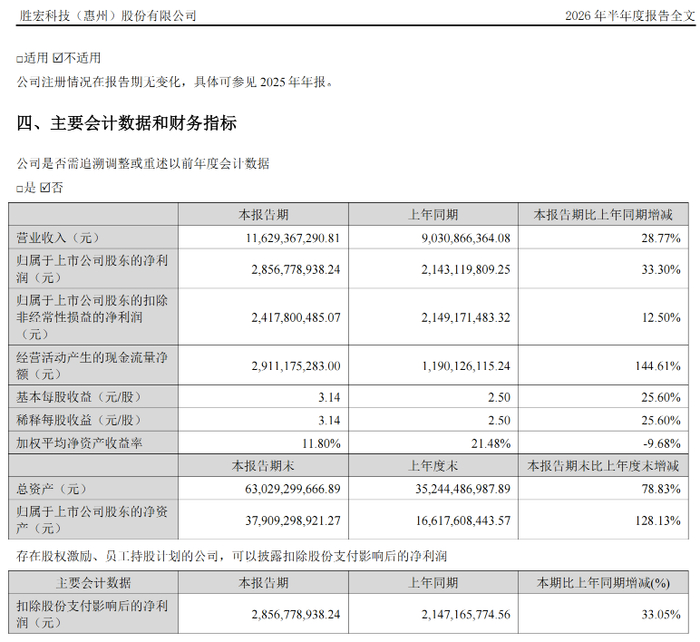Image resolution: width=700 pixels, height=642 pixels.
Task: Click the 胜宏科技（惠州）股份有限公司 page header
Action: pyautogui.click(x=107, y=16)
